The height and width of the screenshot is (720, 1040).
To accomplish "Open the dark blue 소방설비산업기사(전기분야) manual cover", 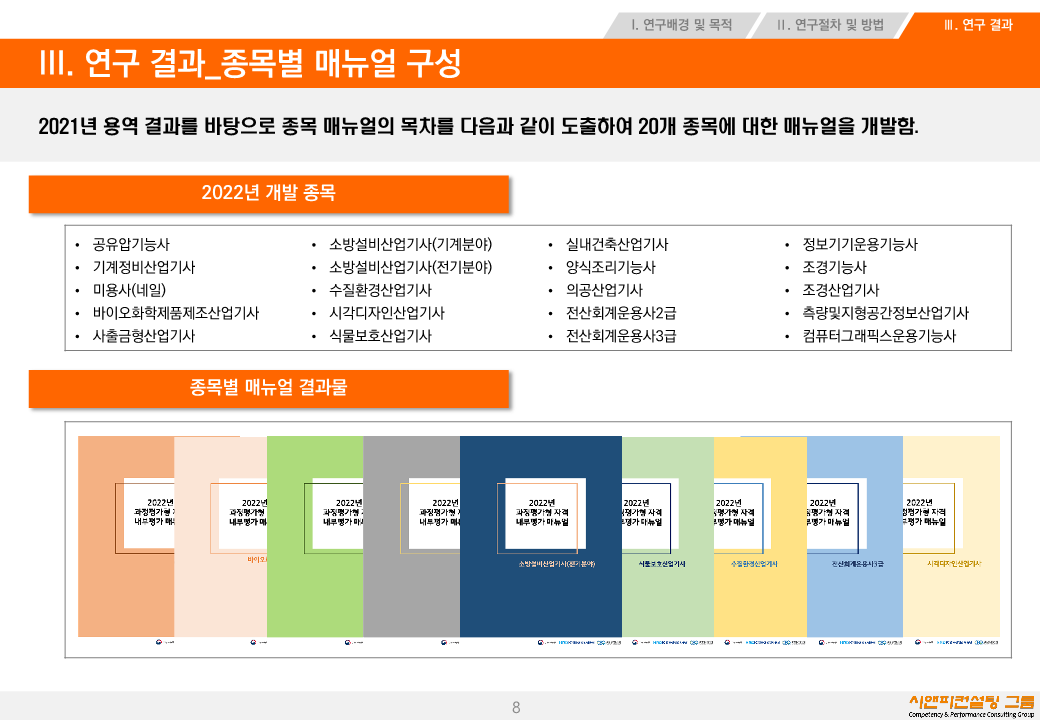I will 541,537.
